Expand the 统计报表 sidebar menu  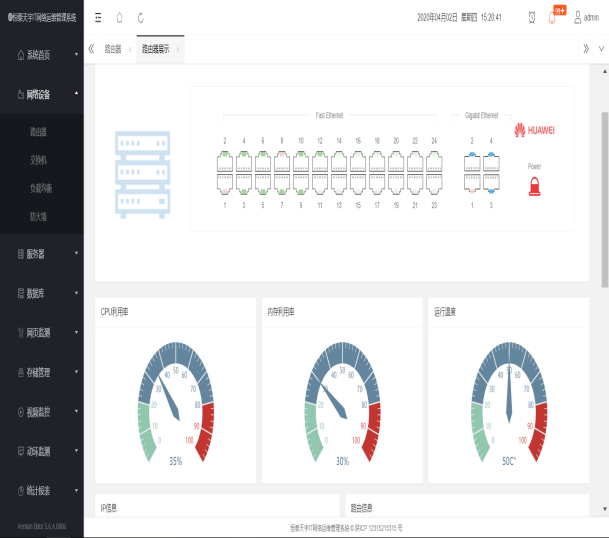tap(42, 491)
